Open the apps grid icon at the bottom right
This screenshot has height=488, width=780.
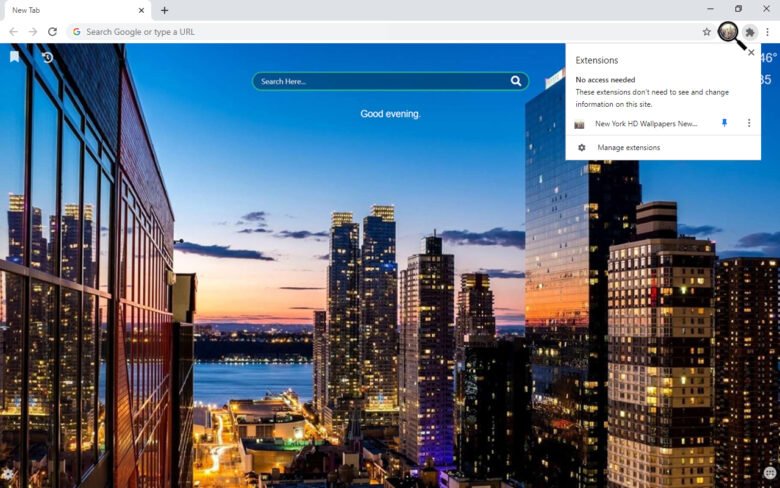770,473
